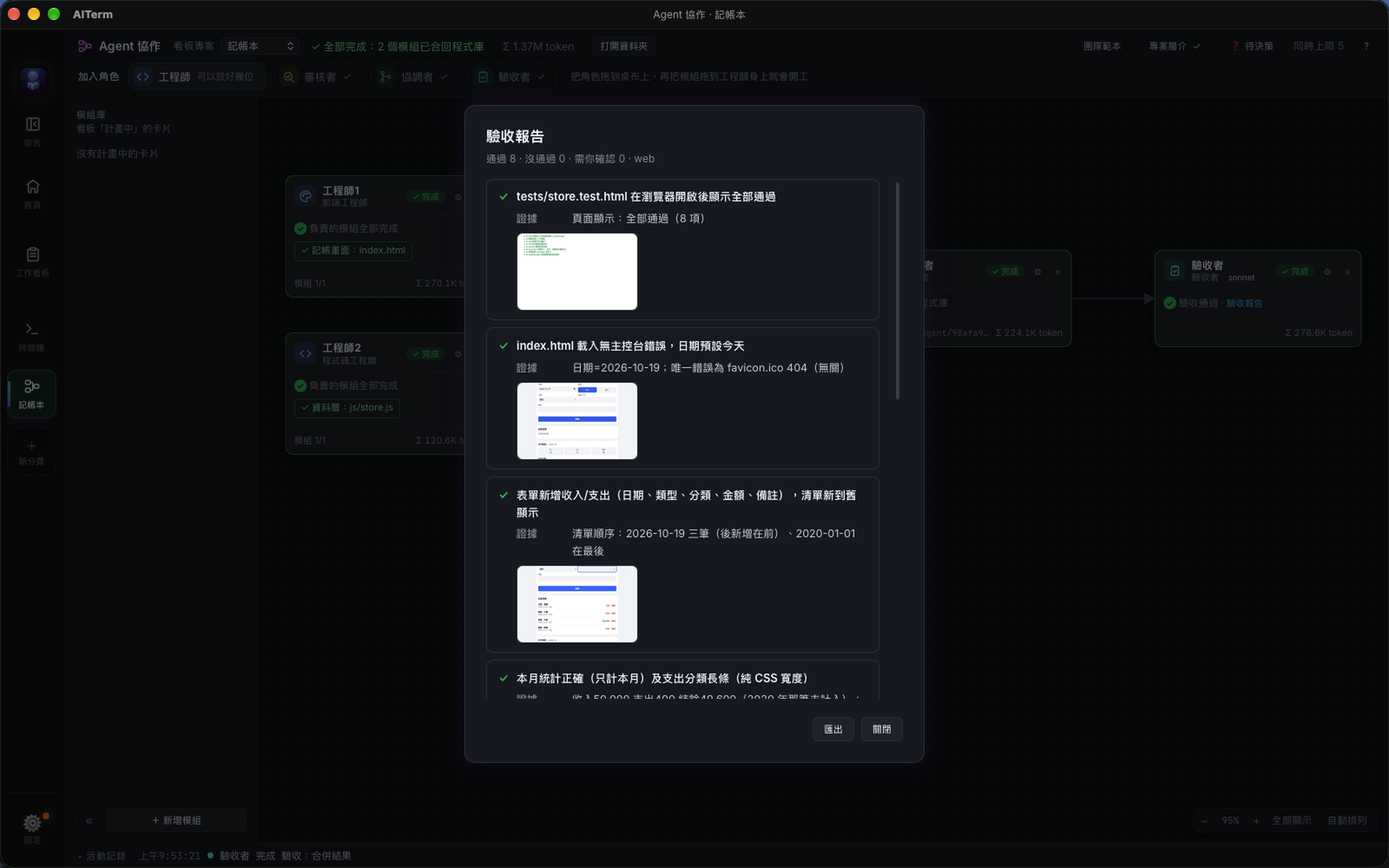The height and width of the screenshot is (868, 1389).
Task: Open 團隊範本 in the top bar
Action: click(1102, 46)
